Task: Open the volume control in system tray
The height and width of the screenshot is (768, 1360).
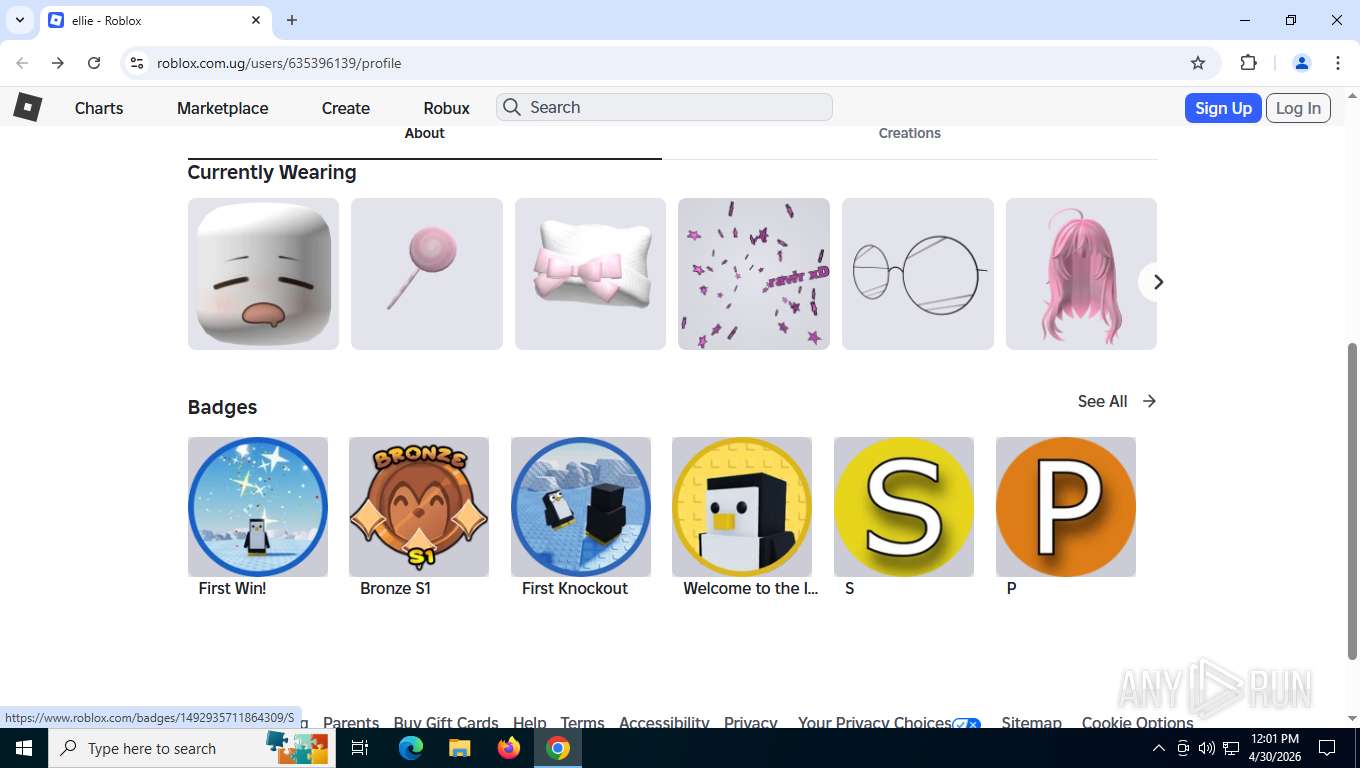Action: click(1207, 748)
